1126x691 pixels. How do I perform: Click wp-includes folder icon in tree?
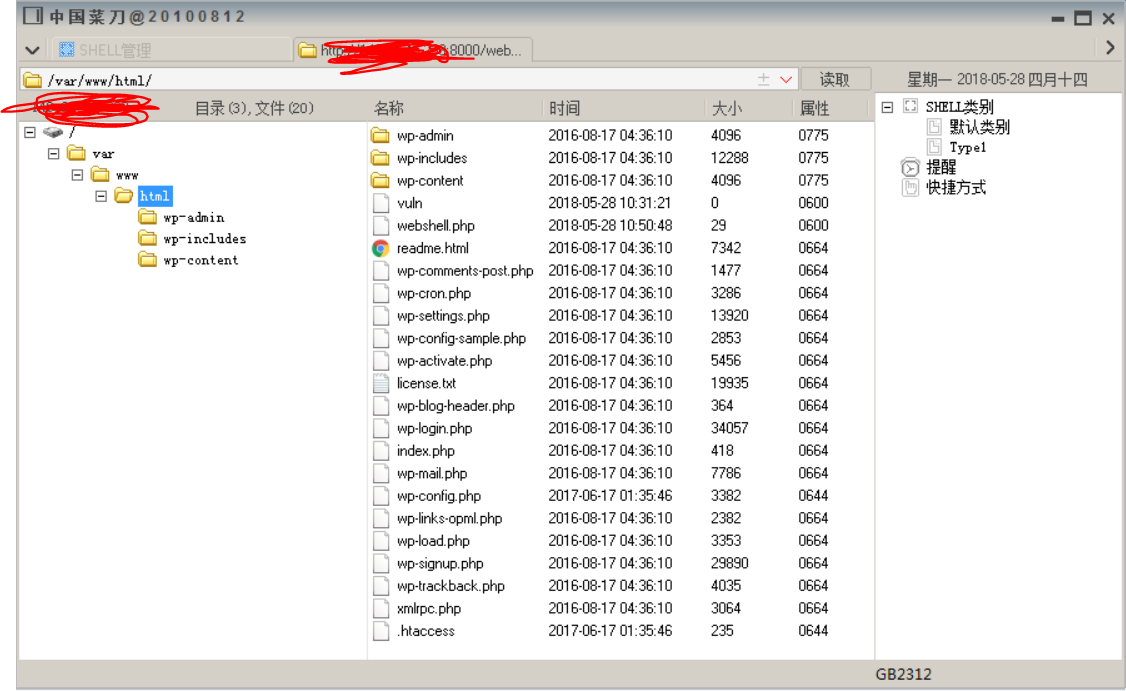(x=147, y=238)
